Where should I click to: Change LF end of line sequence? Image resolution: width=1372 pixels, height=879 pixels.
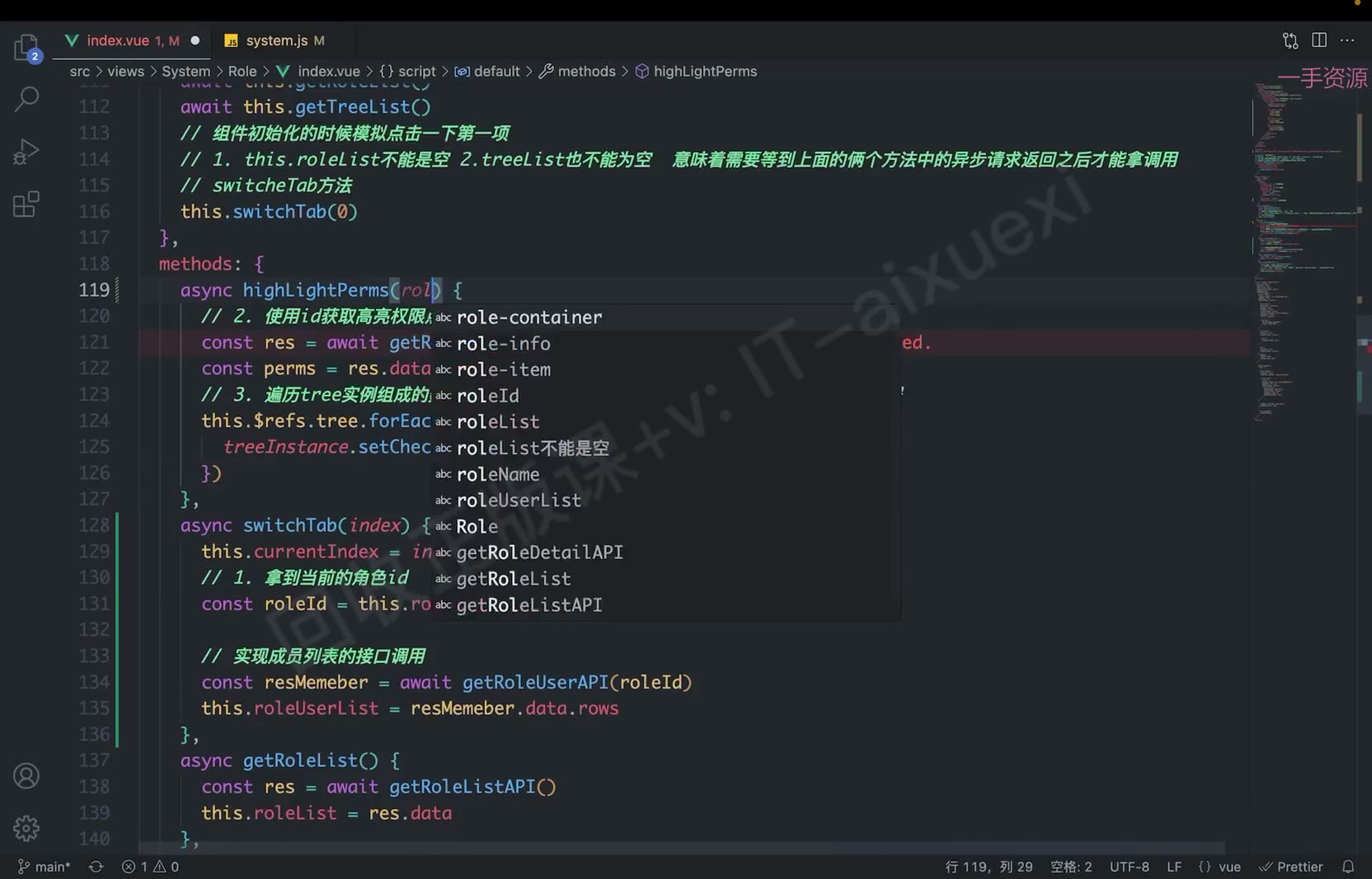(1174, 867)
